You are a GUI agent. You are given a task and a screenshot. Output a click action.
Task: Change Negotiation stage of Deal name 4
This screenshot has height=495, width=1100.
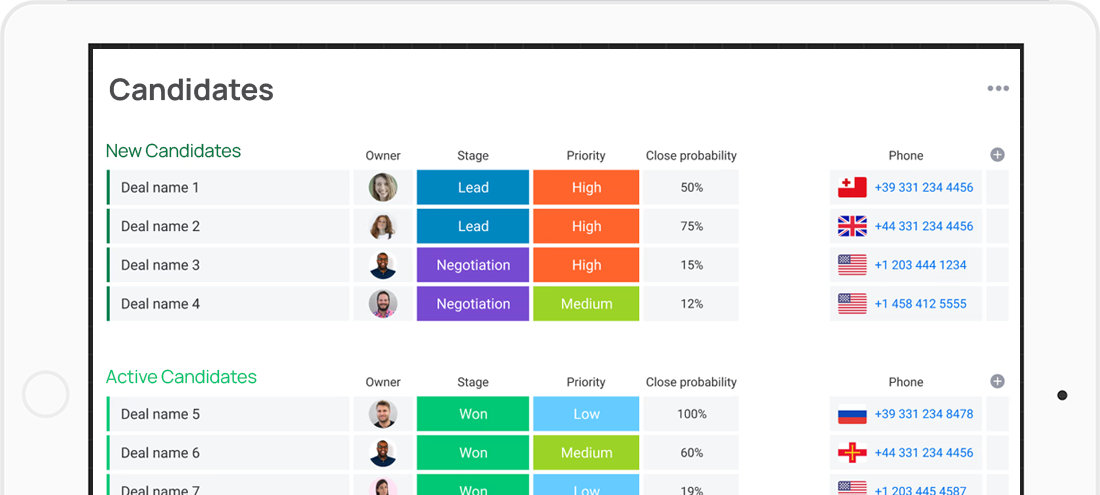coord(473,304)
